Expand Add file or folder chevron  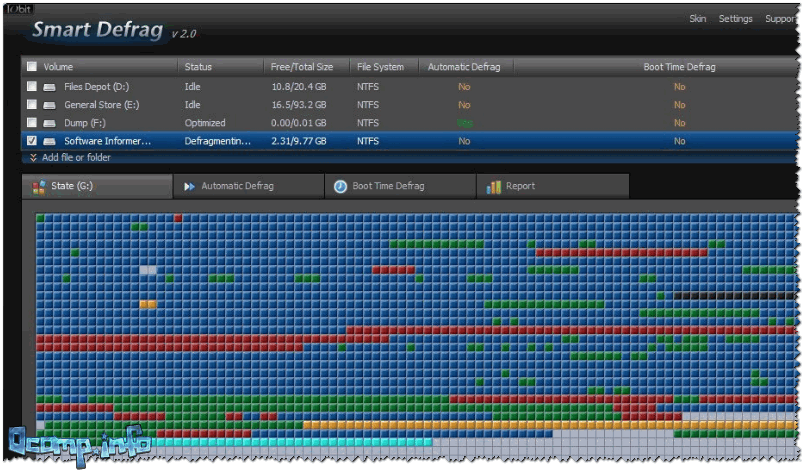(x=33, y=158)
